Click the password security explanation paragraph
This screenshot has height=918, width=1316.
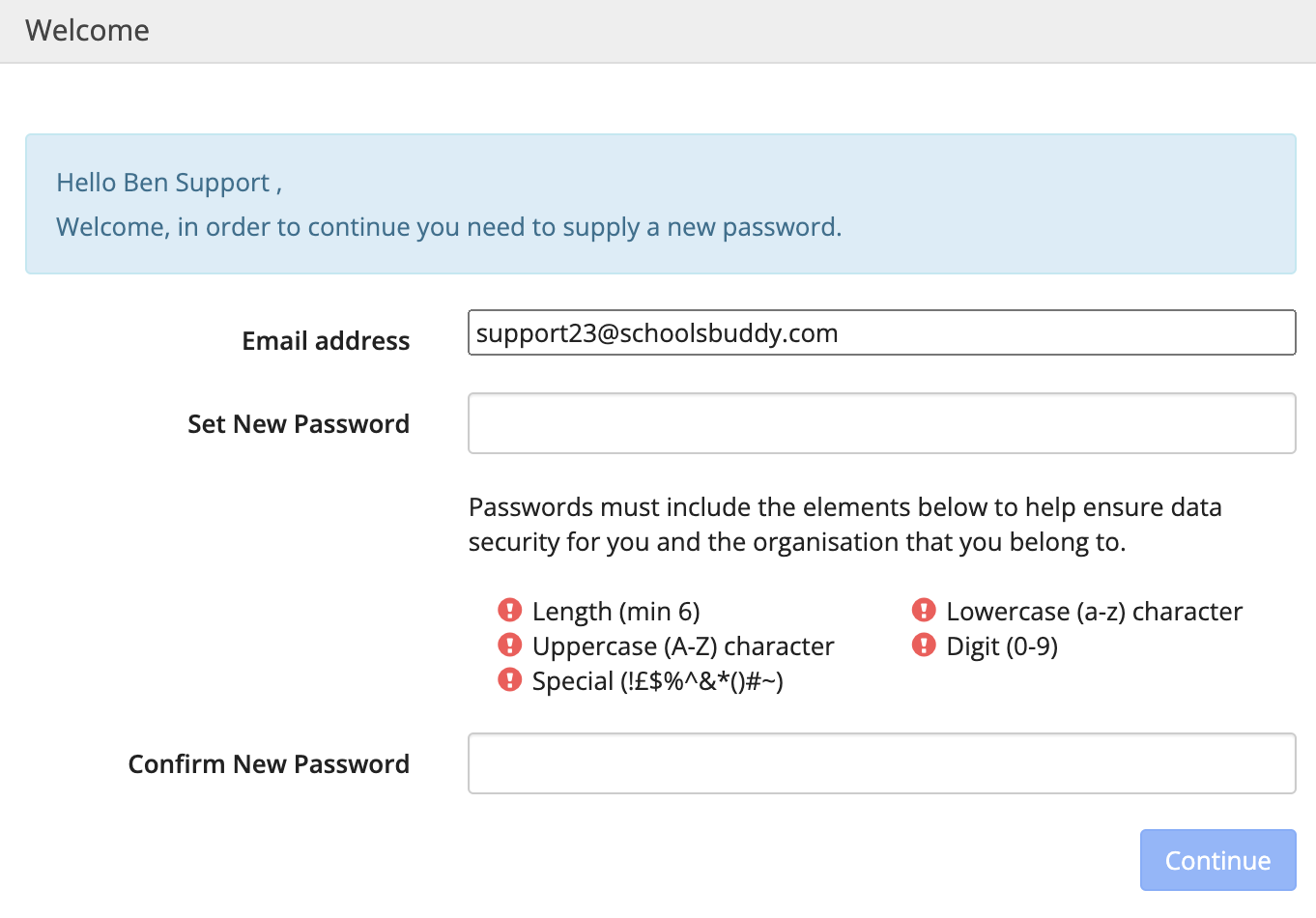pos(845,525)
